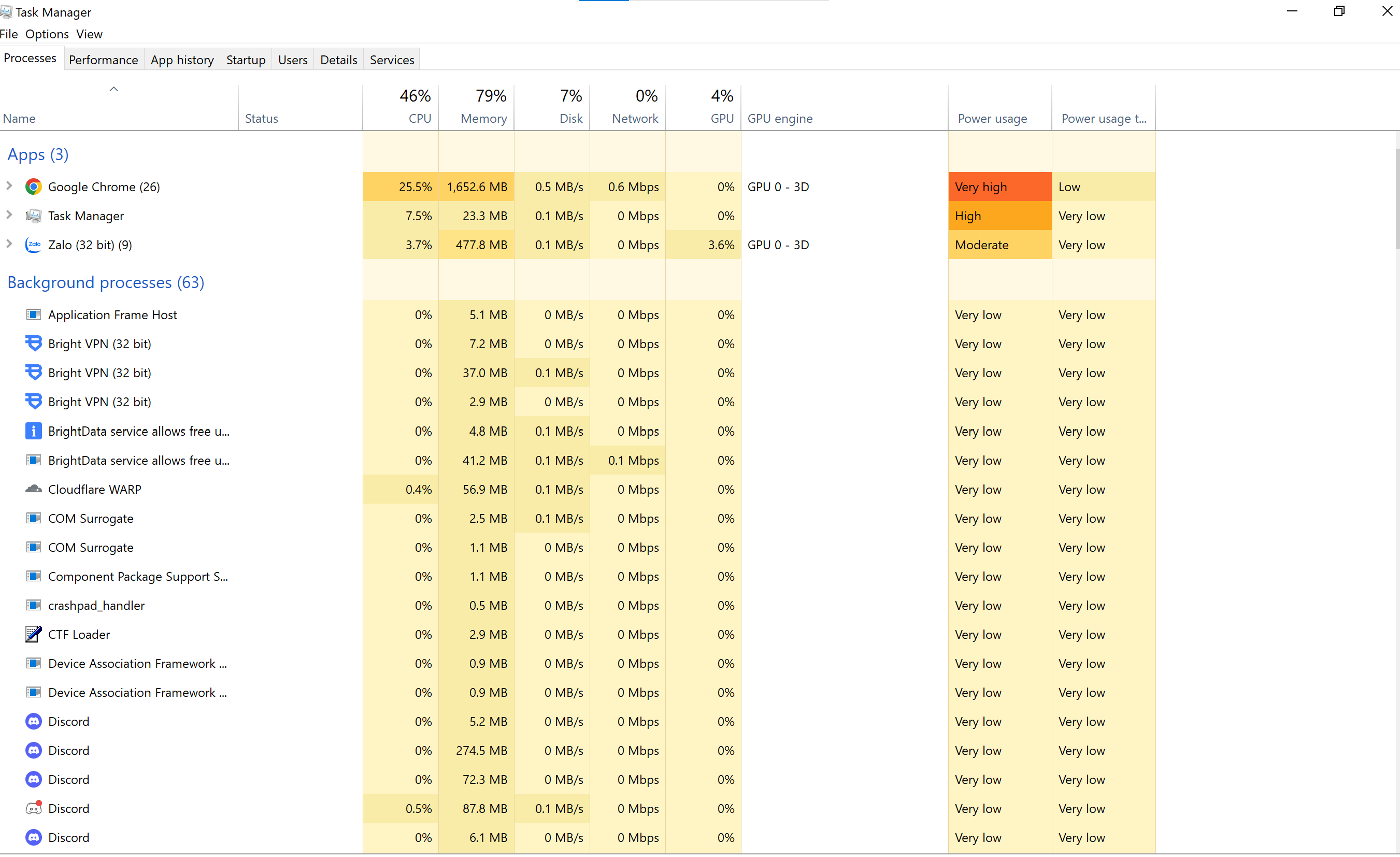
Task: Select the Discord icon with red badge
Action: click(34, 808)
